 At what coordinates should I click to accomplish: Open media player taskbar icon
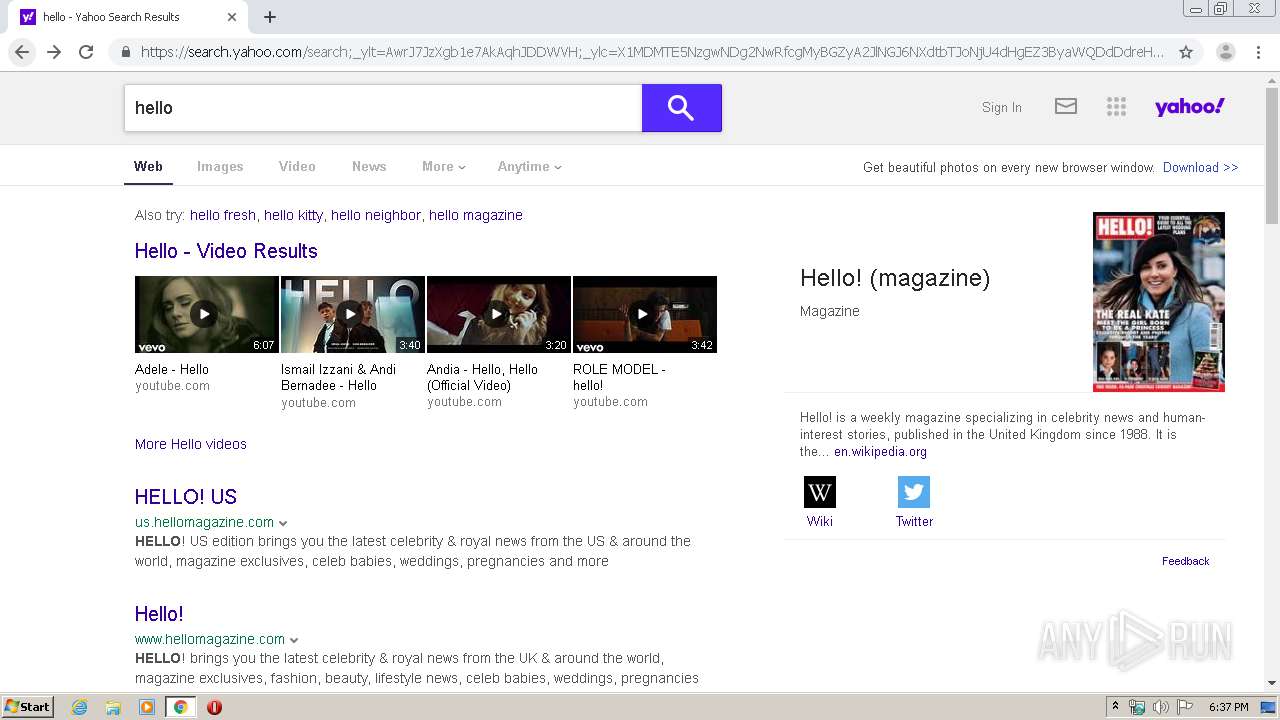tap(147, 707)
